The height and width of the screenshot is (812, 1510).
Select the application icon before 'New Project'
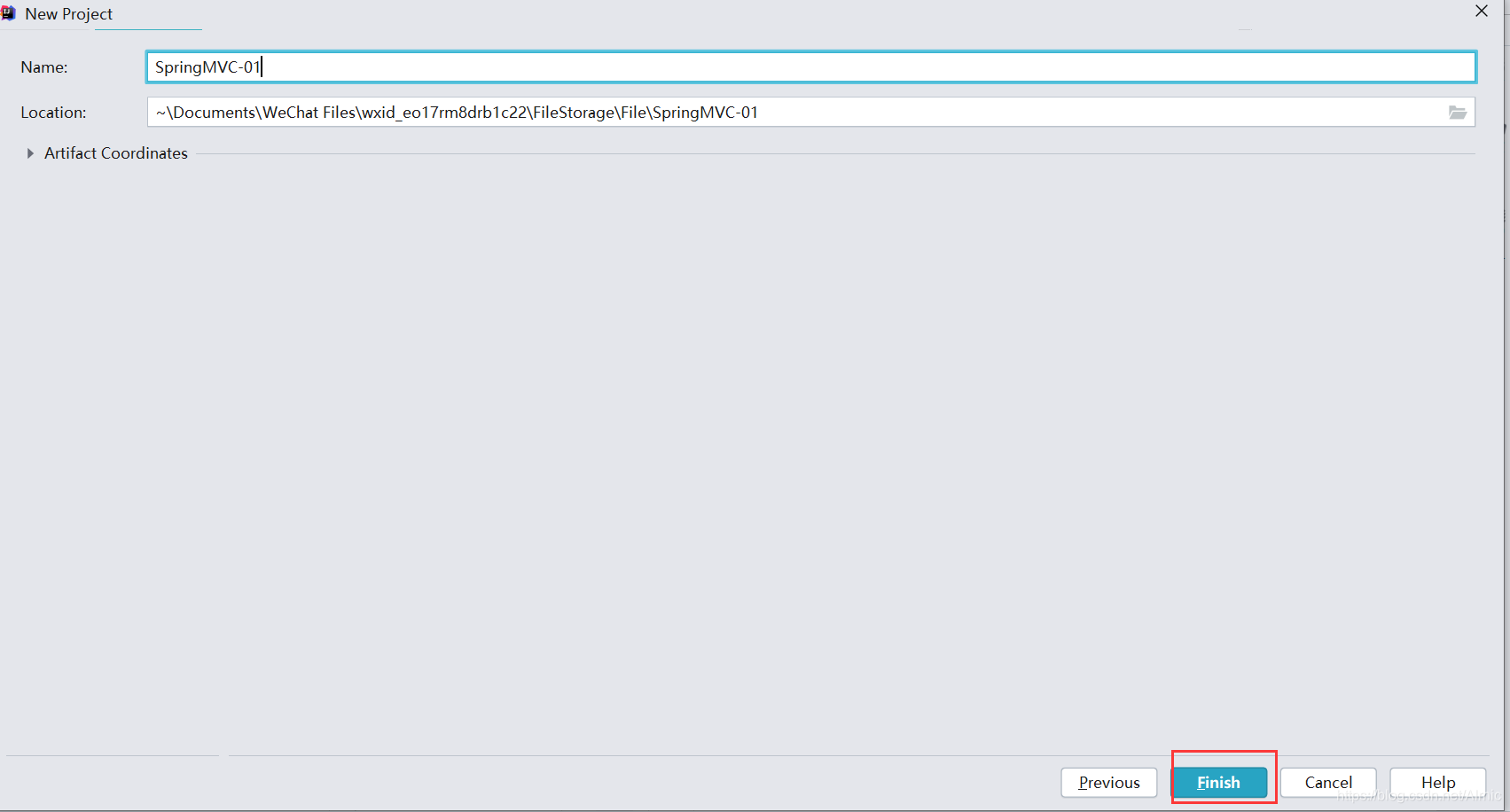[x=9, y=12]
